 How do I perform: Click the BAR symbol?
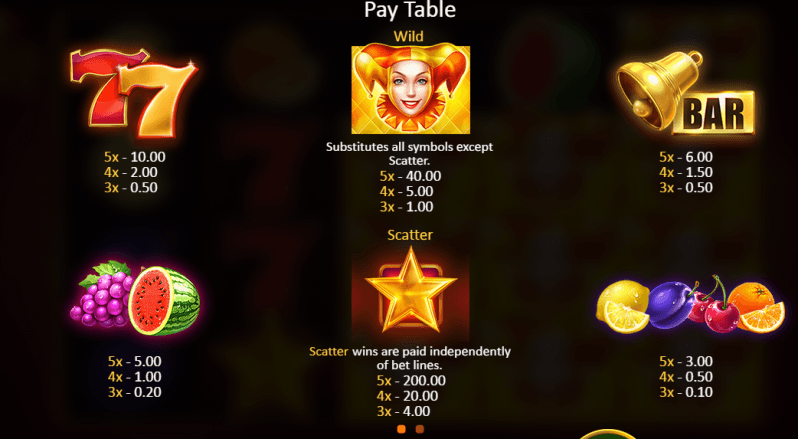click(x=715, y=113)
